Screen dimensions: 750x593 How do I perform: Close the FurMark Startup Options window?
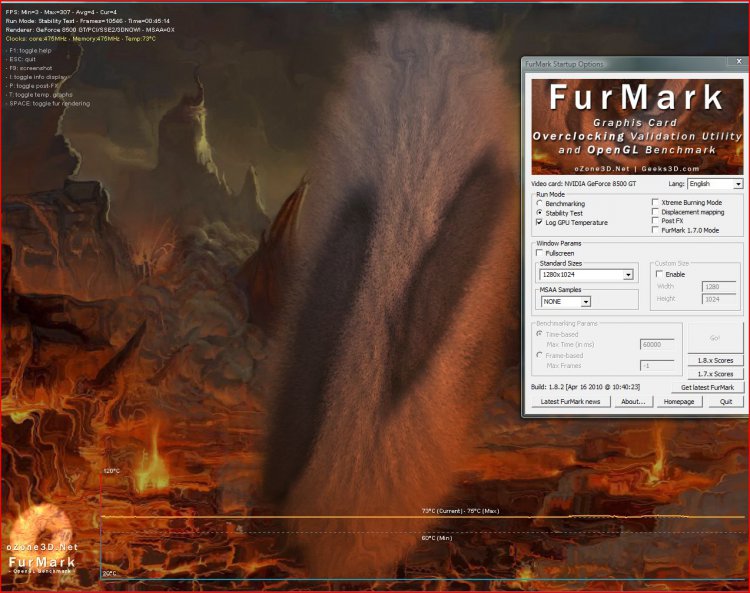click(739, 62)
